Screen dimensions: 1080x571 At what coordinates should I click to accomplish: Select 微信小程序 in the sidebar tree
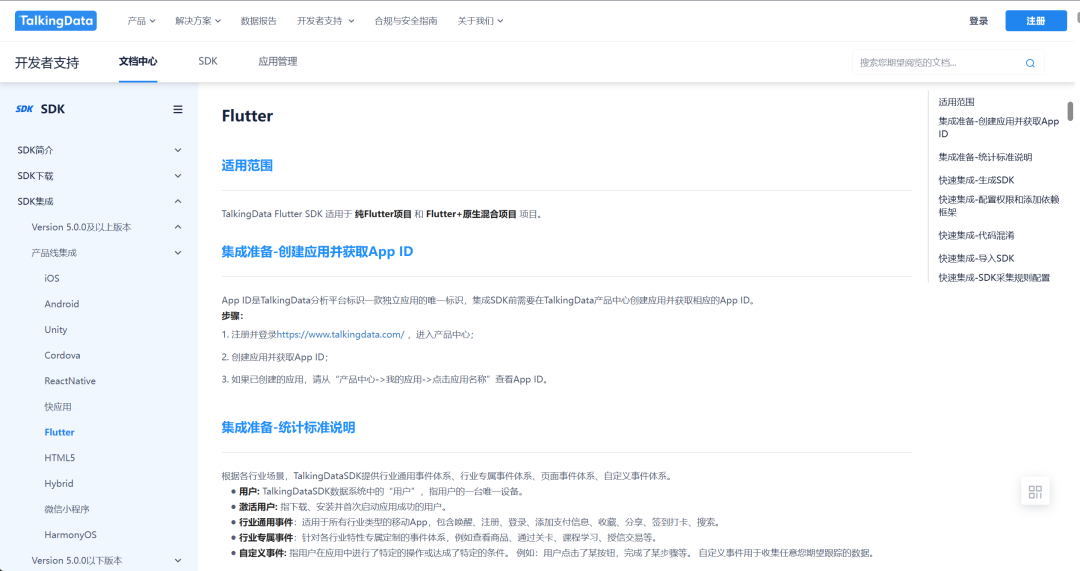(67, 509)
